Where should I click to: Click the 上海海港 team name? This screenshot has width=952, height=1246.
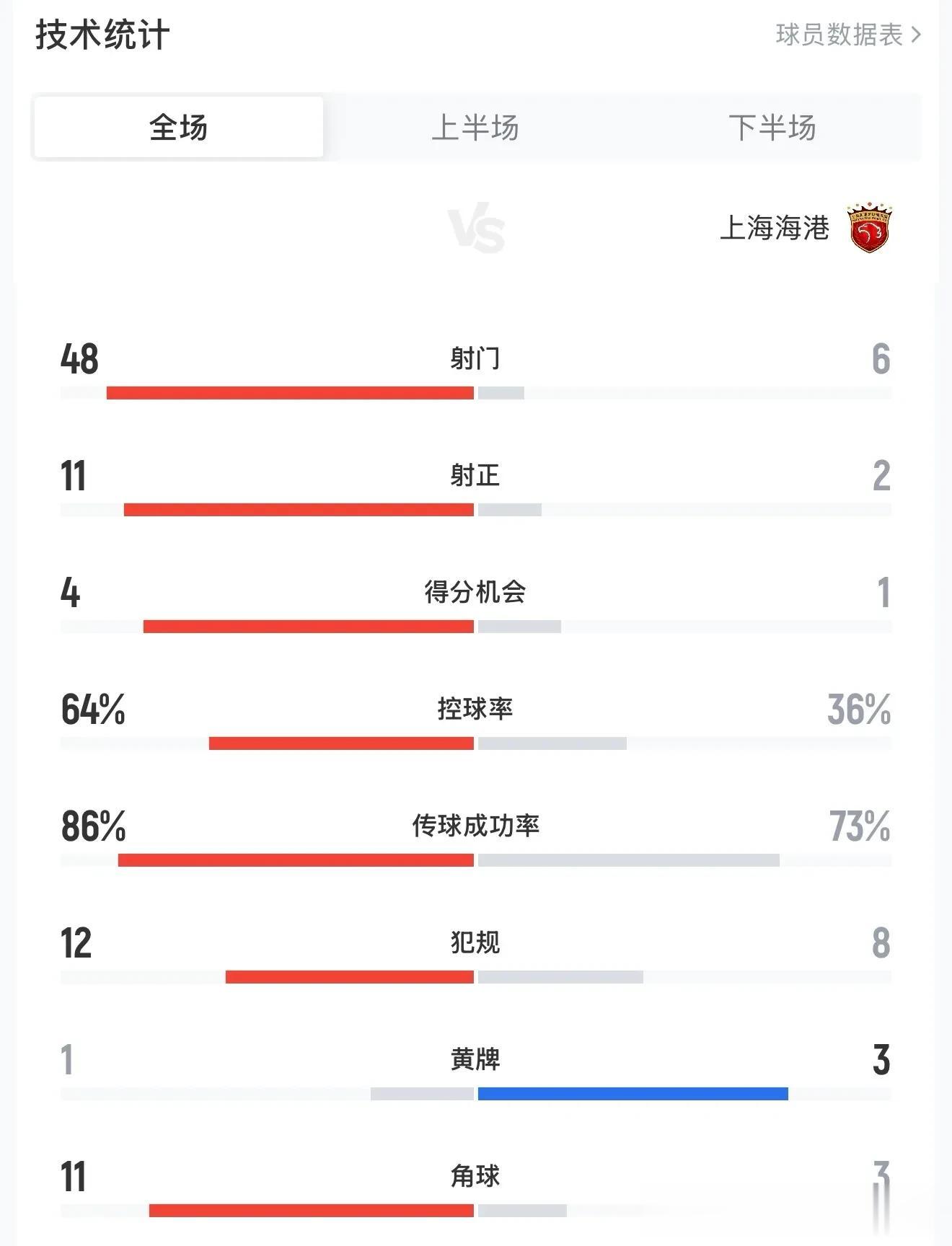click(775, 228)
